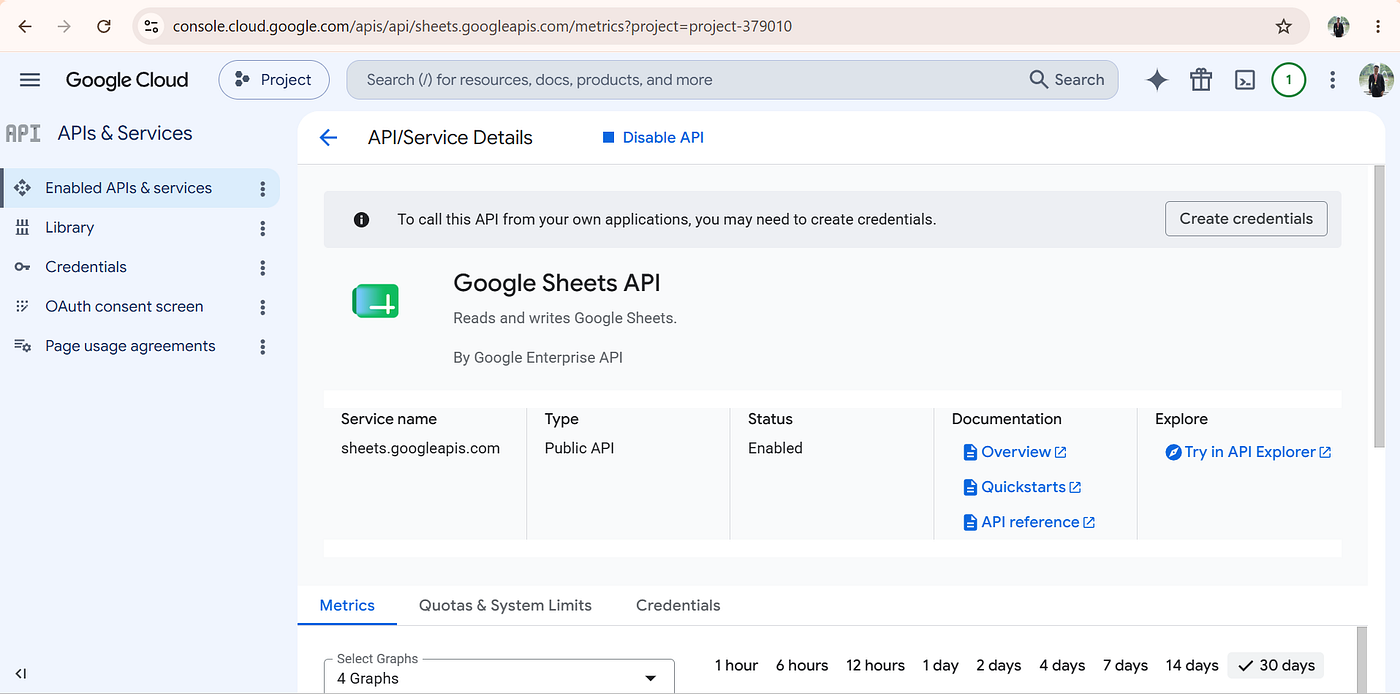The image size is (1400, 694).
Task: Switch to the Credentials tab
Action: tap(678, 605)
